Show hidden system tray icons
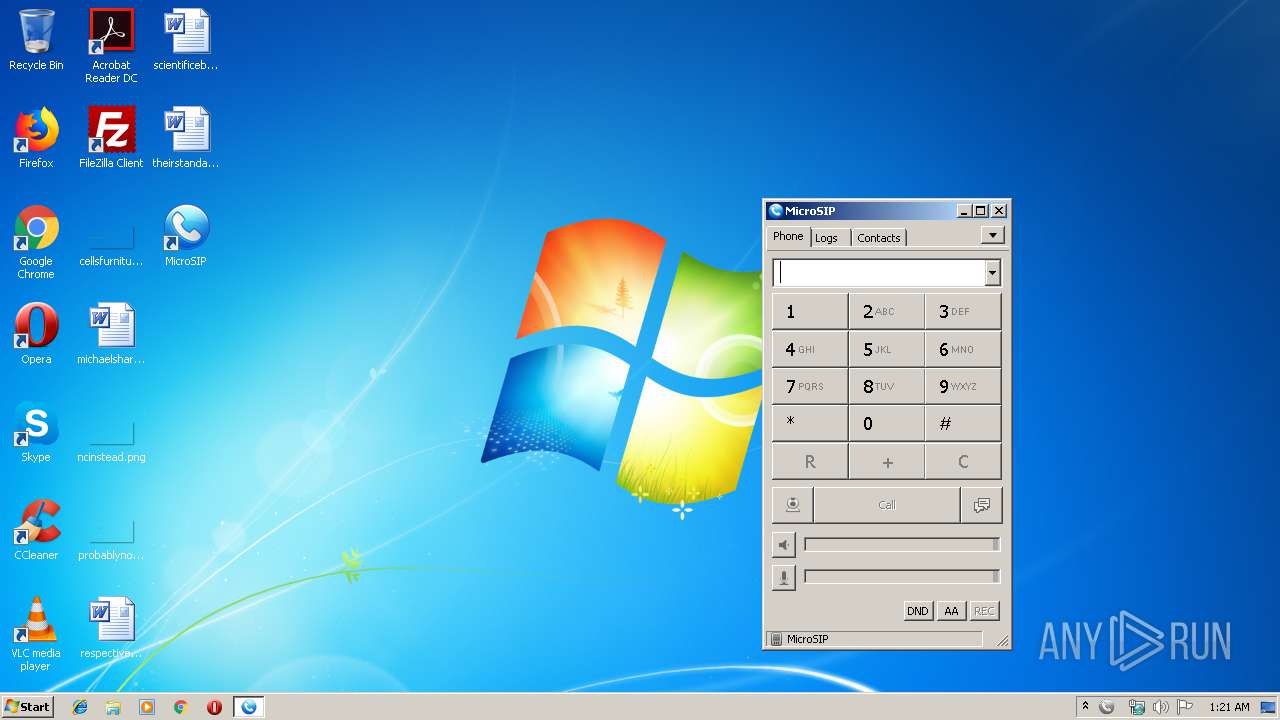 1085,706
